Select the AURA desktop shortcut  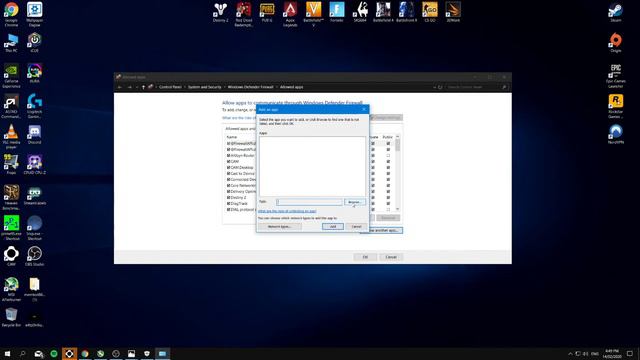[35, 73]
